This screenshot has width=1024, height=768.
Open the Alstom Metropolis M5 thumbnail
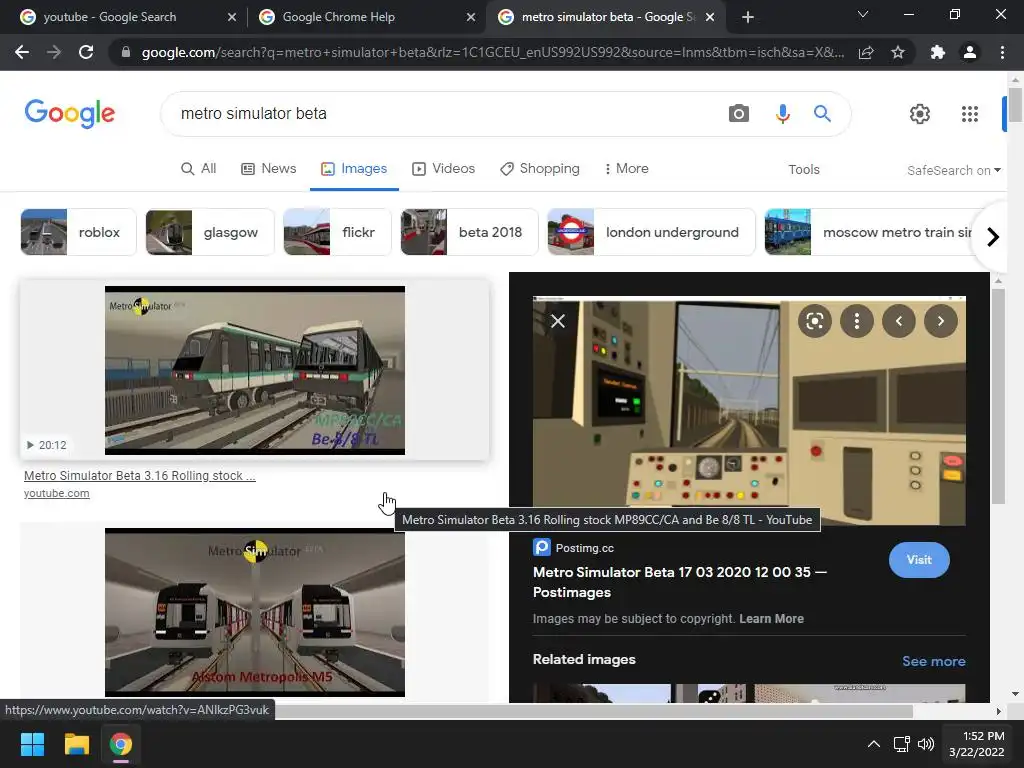[255, 613]
